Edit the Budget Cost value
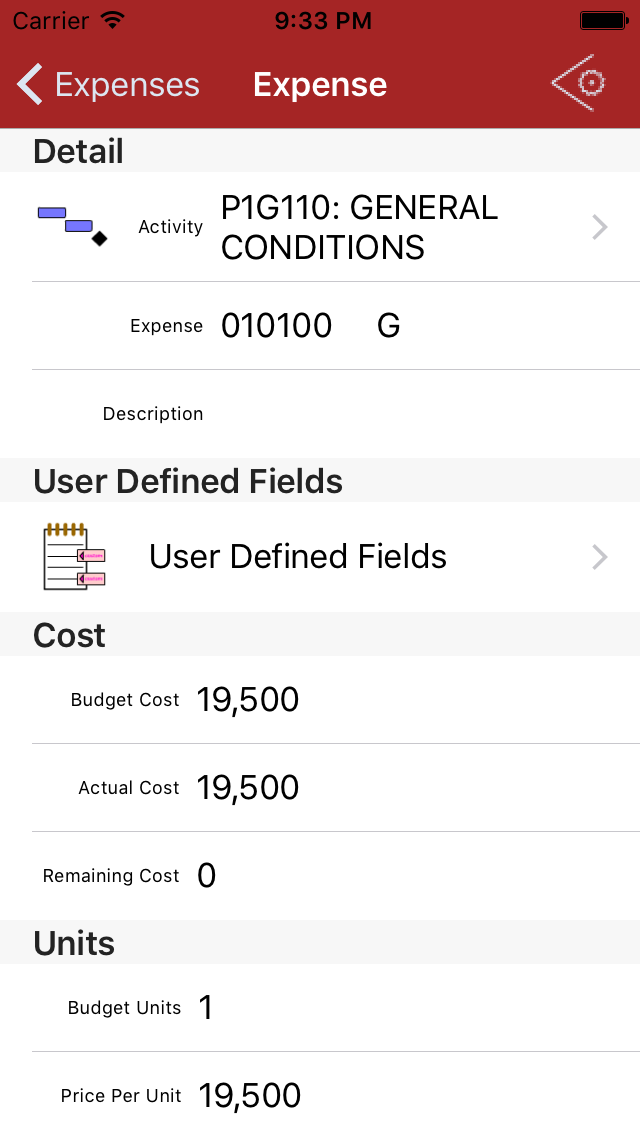Screen dimensions: 640x1136 point(248,700)
